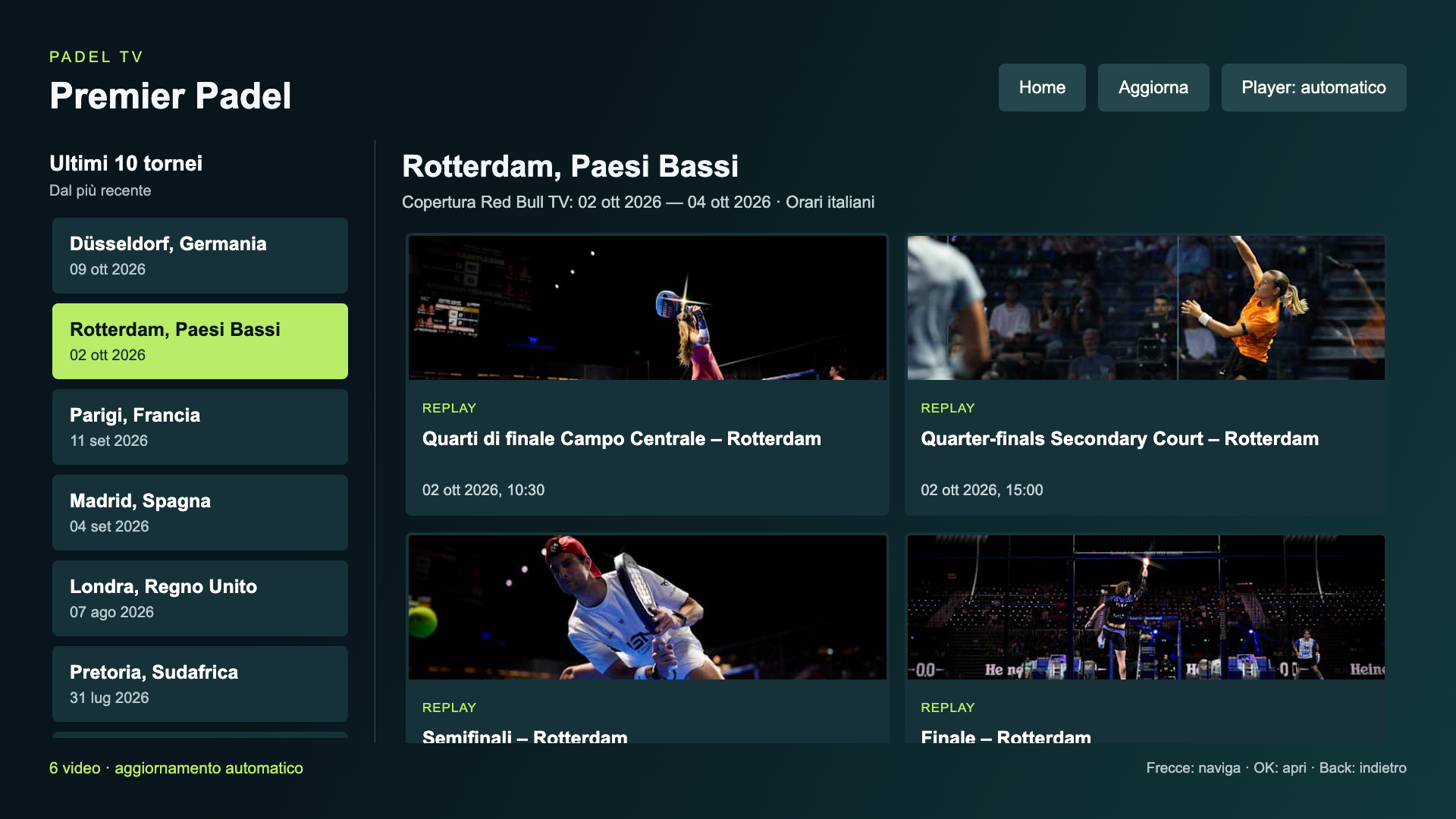Click the Quarter-finals Secondary Court – Rotterdam title
The height and width of the screenshot is (819, 1456).
1120,439
